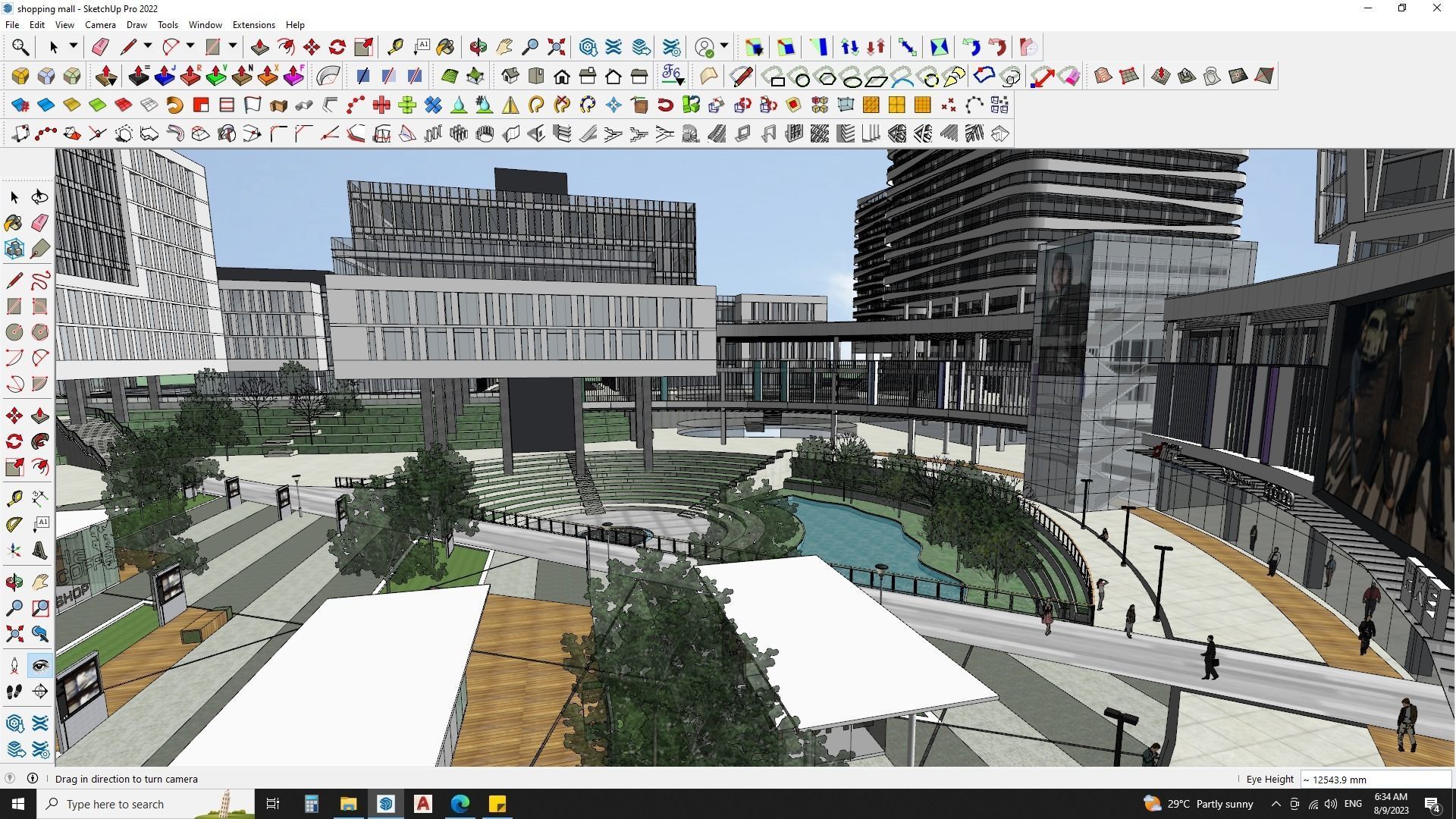
Task: Choose the Walk tool footprints icon
Action: click(14, 692)
